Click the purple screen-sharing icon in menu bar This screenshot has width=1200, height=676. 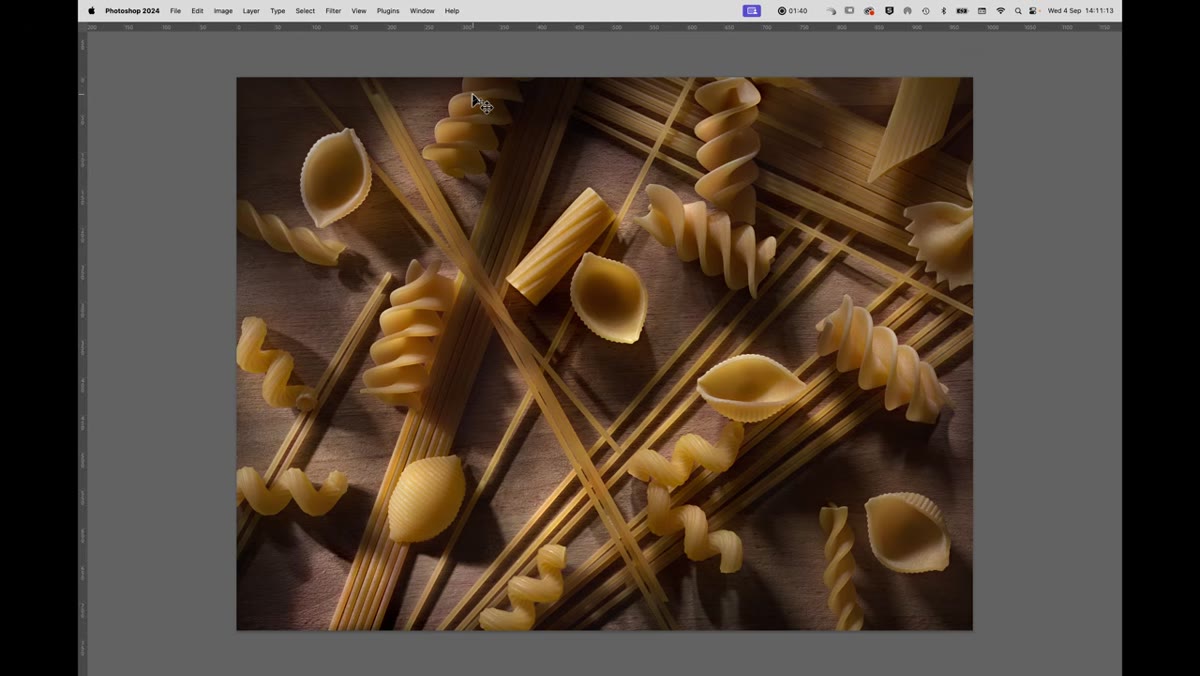coord(752,11)
